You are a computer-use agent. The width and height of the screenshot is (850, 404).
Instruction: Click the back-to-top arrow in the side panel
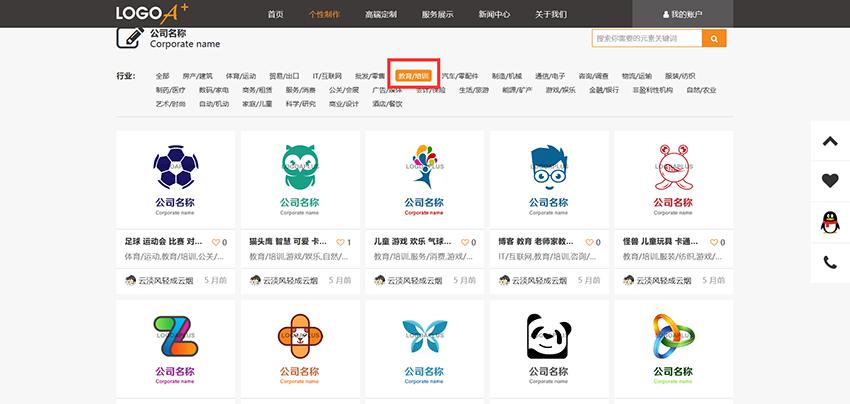830,141
